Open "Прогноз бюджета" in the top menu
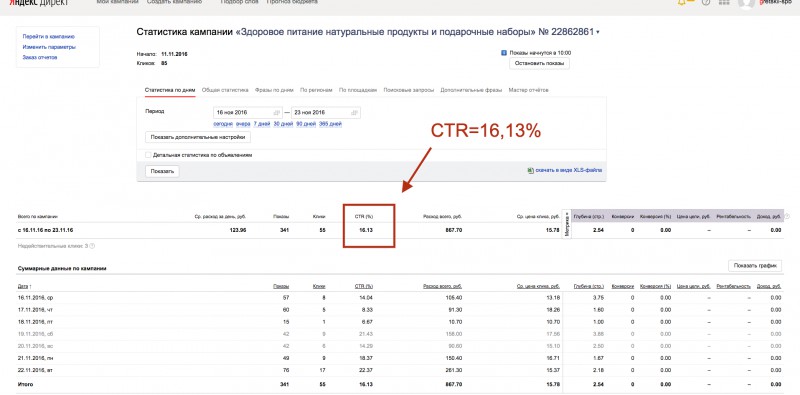 tap(292, 2)
